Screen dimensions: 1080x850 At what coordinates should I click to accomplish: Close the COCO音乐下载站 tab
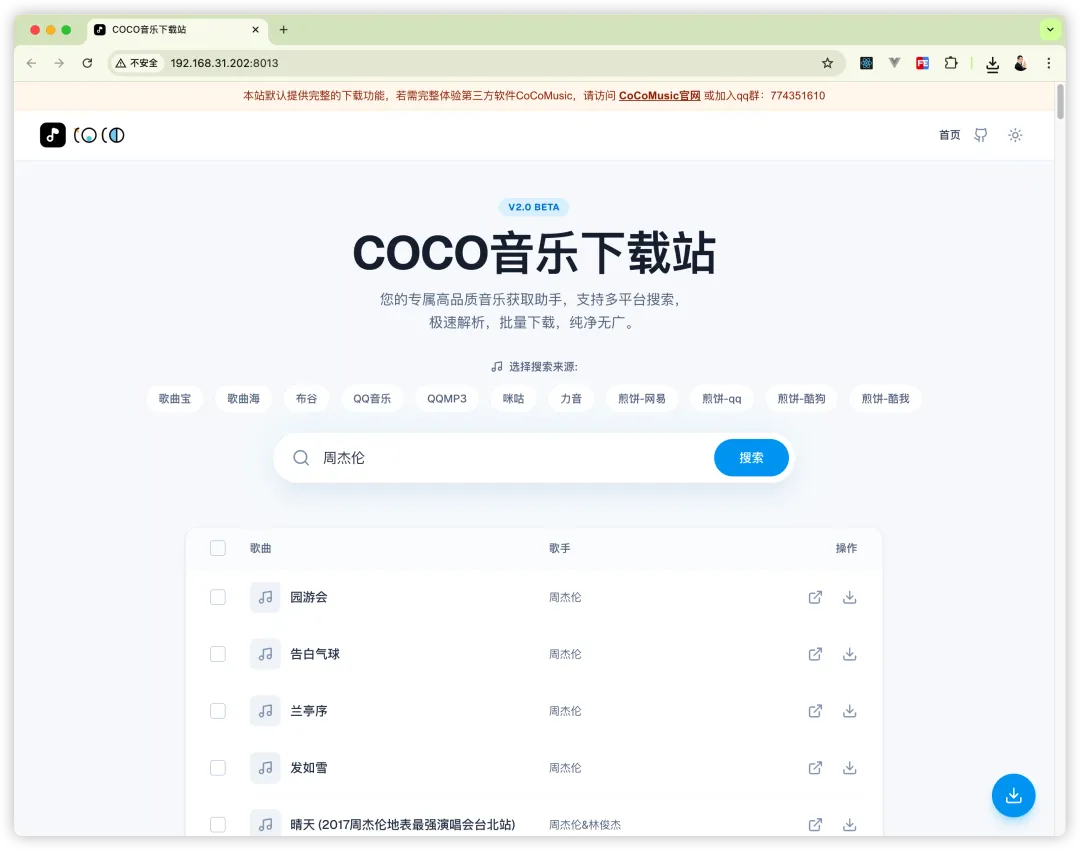pos(256,30)
